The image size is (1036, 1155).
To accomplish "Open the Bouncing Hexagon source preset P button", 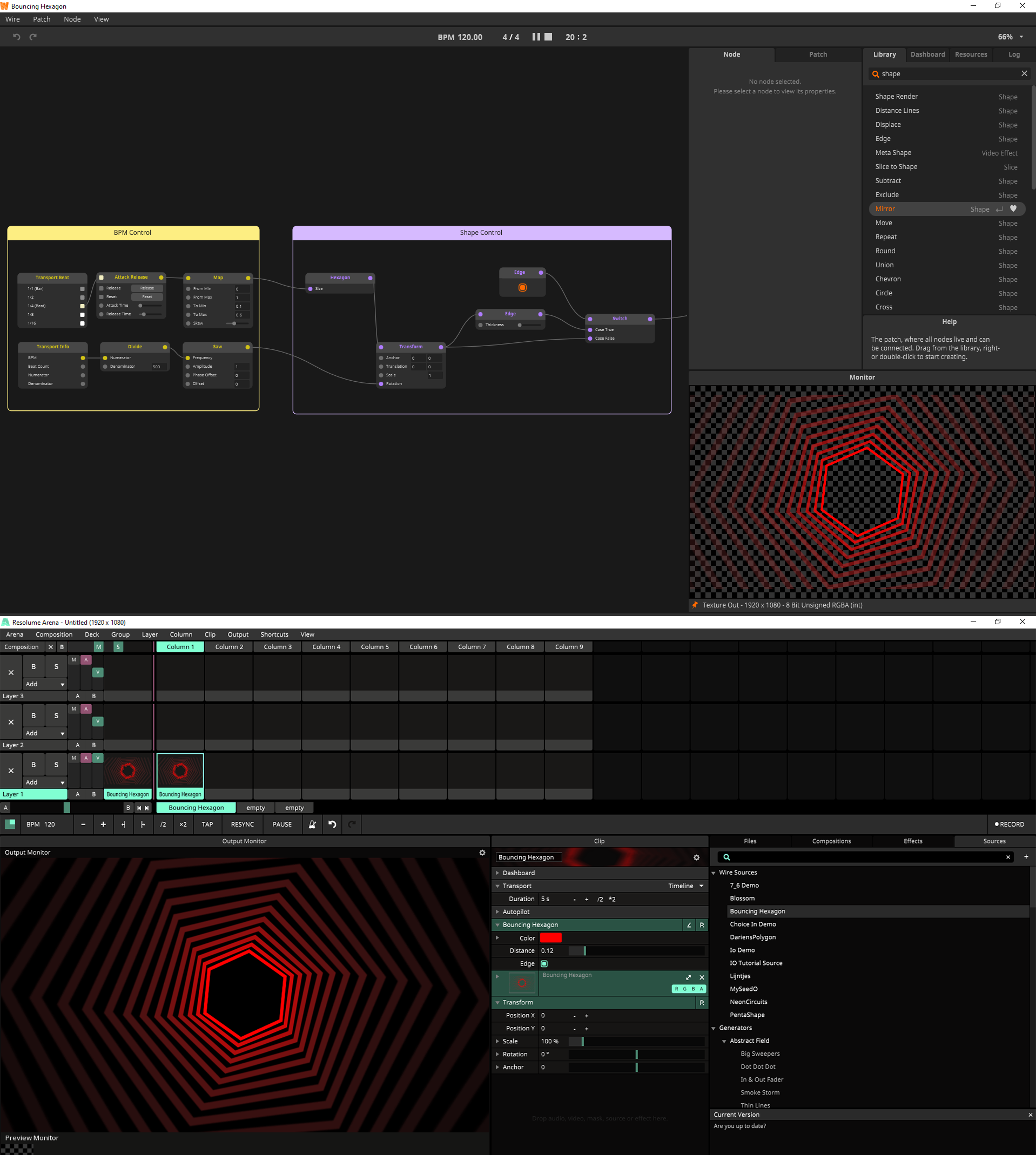I will (702, 925).
